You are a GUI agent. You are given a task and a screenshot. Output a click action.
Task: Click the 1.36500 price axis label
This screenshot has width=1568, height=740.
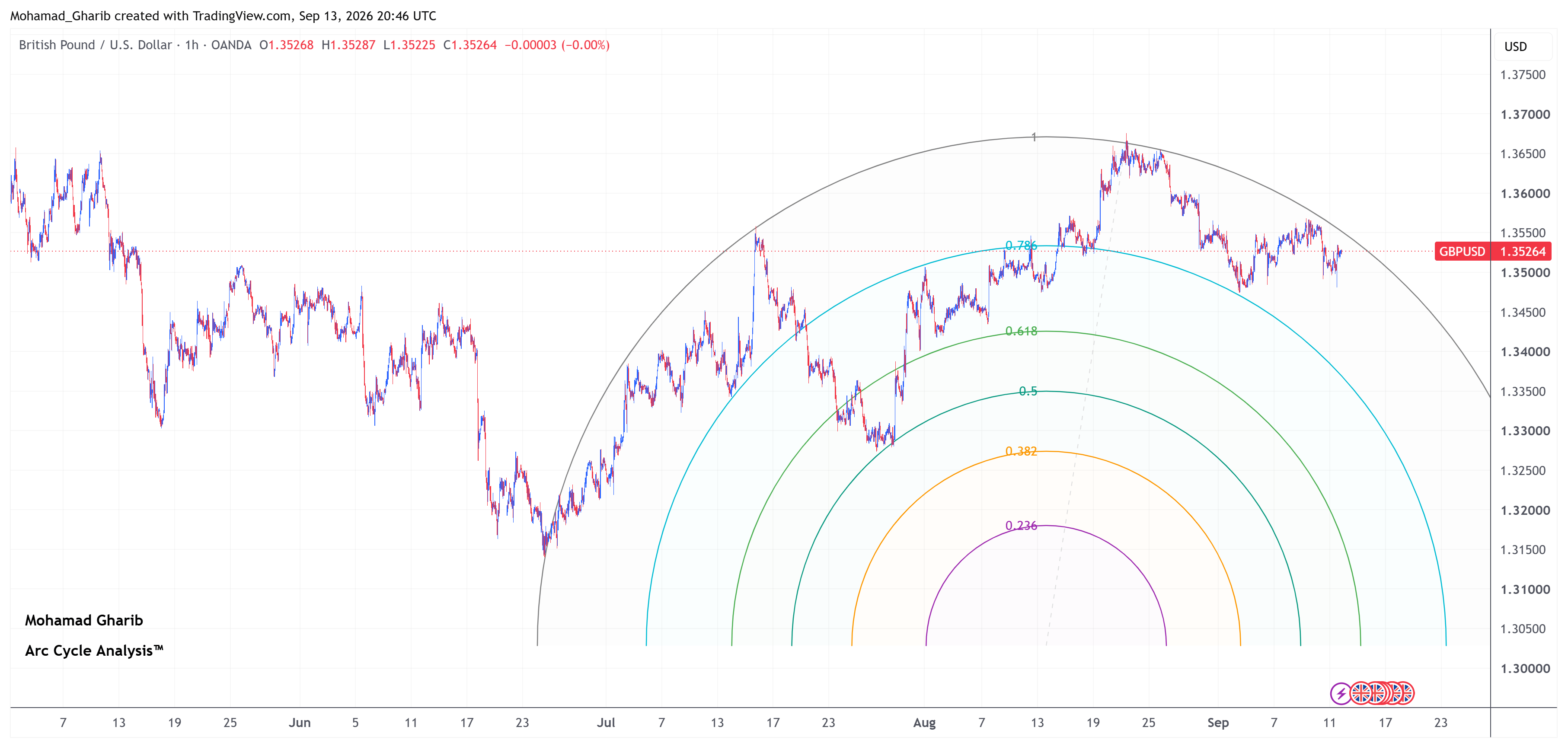click(1523, 154)
